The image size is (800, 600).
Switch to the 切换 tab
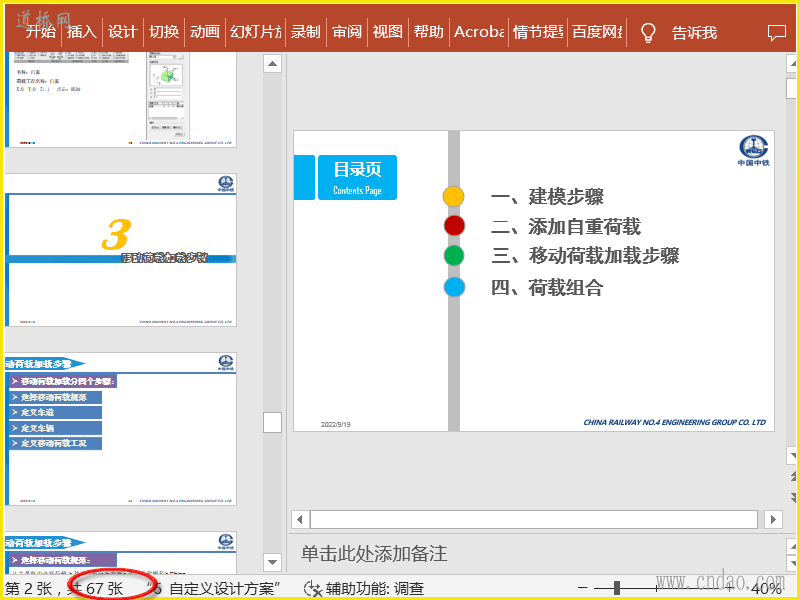point(164,32)
